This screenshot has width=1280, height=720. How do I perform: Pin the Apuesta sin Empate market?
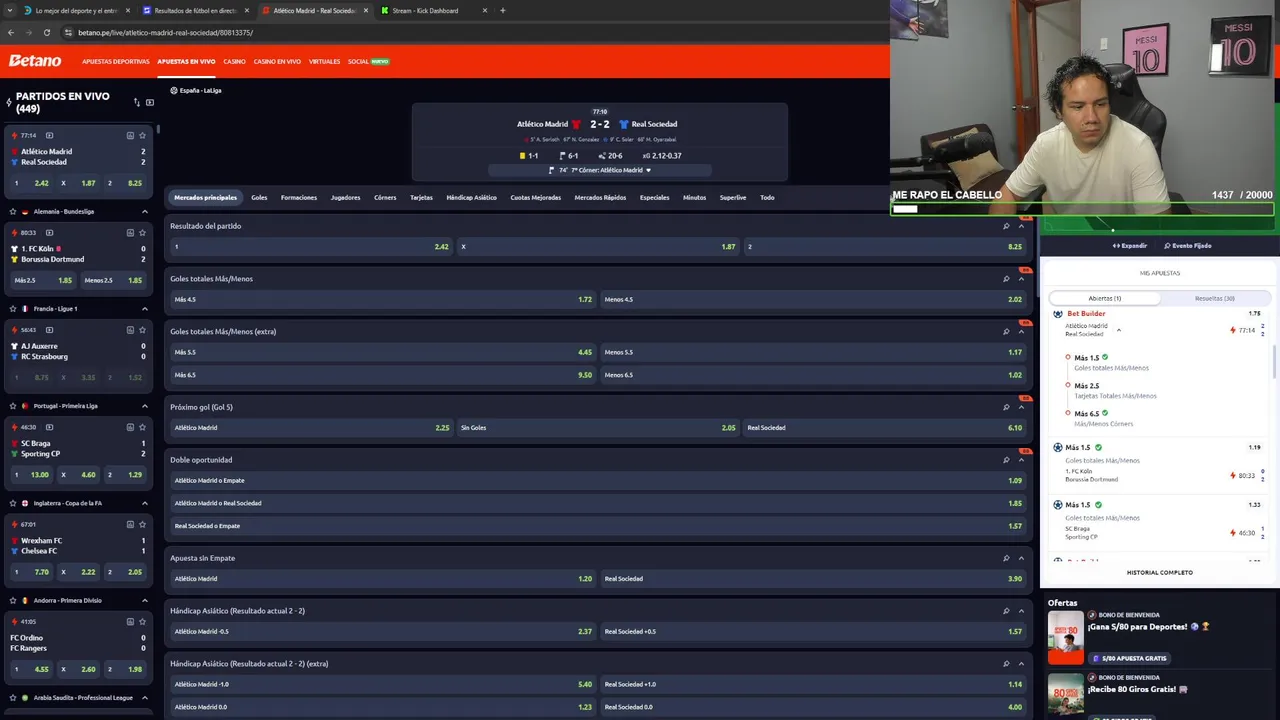[x=1006, y=558]
